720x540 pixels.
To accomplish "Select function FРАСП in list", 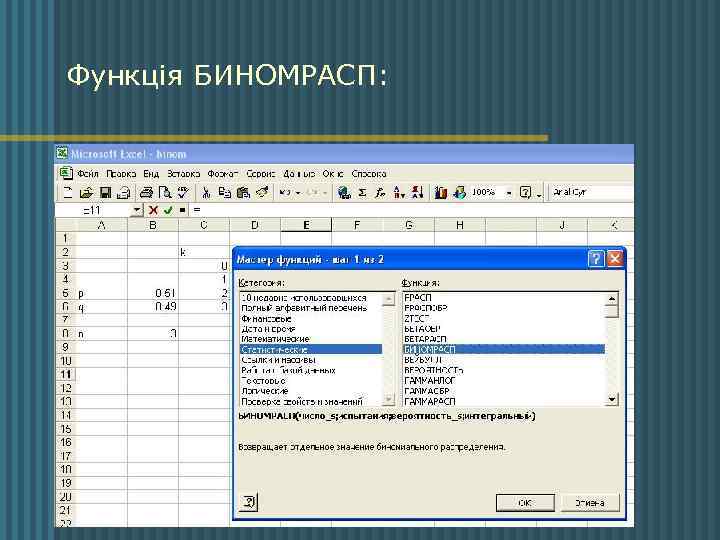I will click(504, 298).
